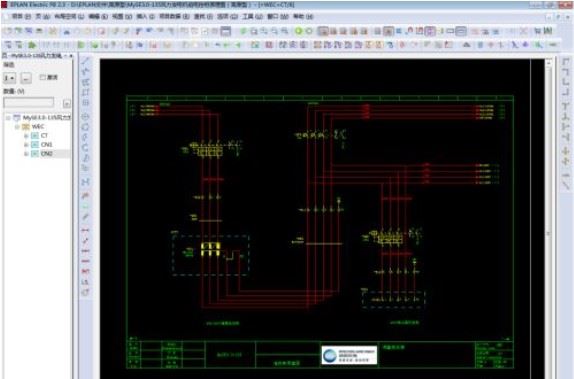
Task: Select the CT page group in tree
Action: [44, 135]
